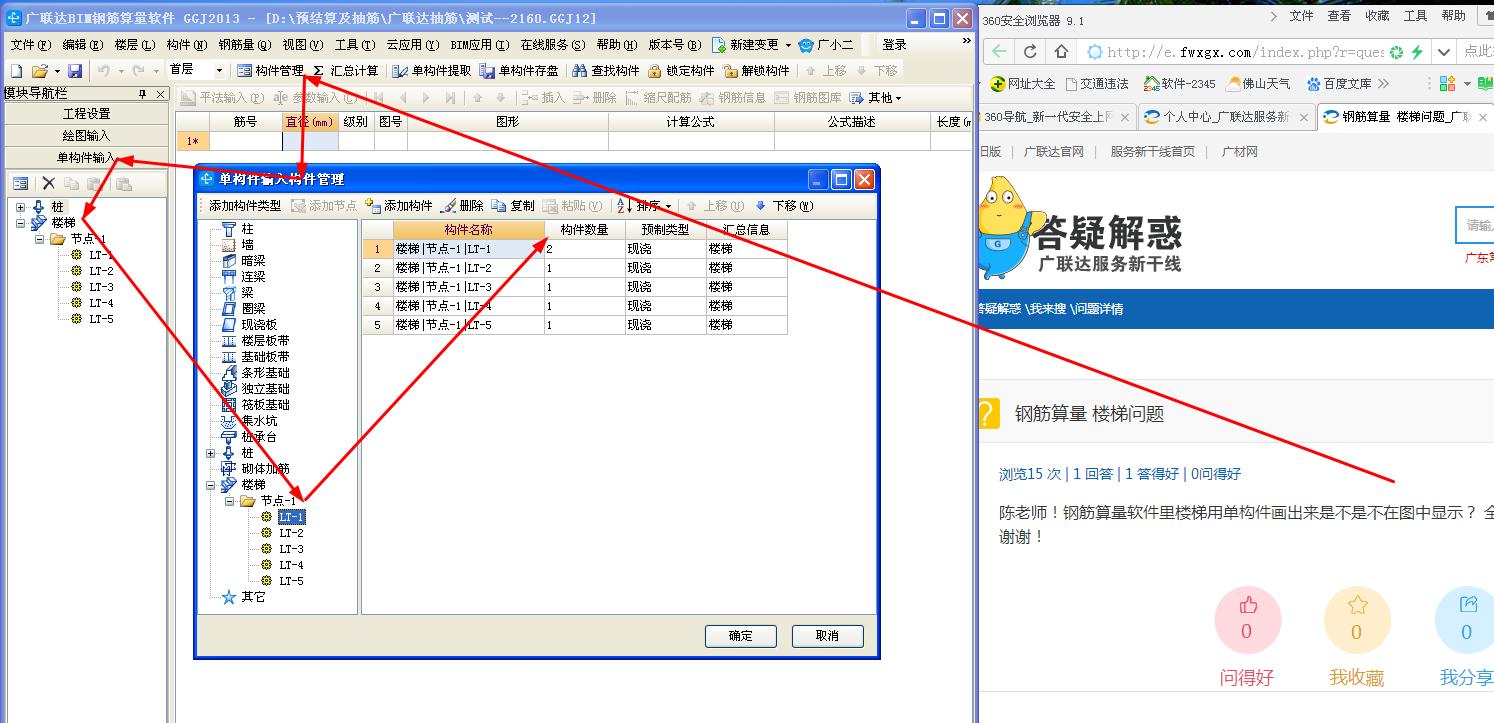Viewport: 1494px width, 723px height.
Task: Switch to 绘图输入 navigation panel
Action: (x=86, y=136)
